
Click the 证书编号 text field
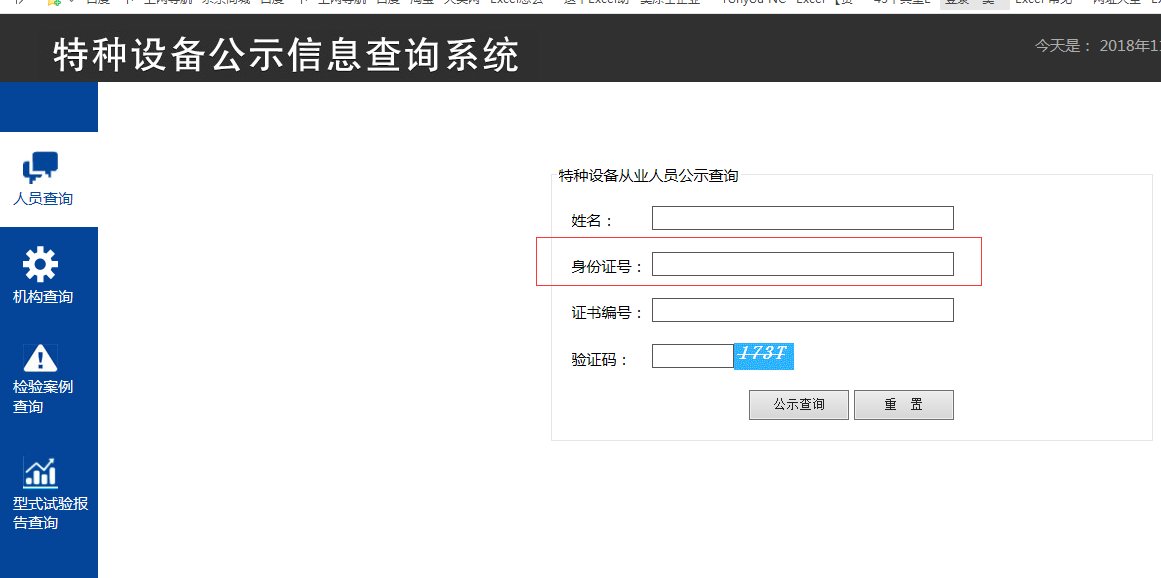tap(801, 309)
